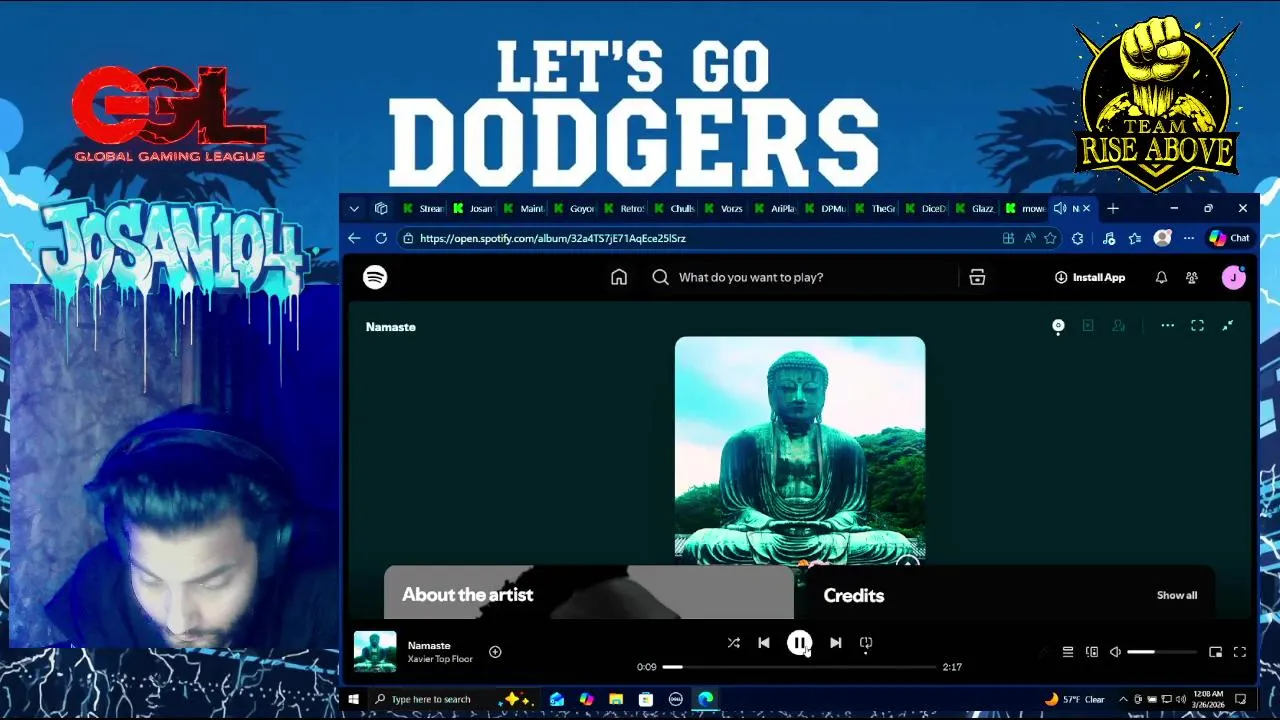Image resolution: width=1280 pixels, height=720 pixels.
Task: Skip to the previous track
Action: (764, 643)
